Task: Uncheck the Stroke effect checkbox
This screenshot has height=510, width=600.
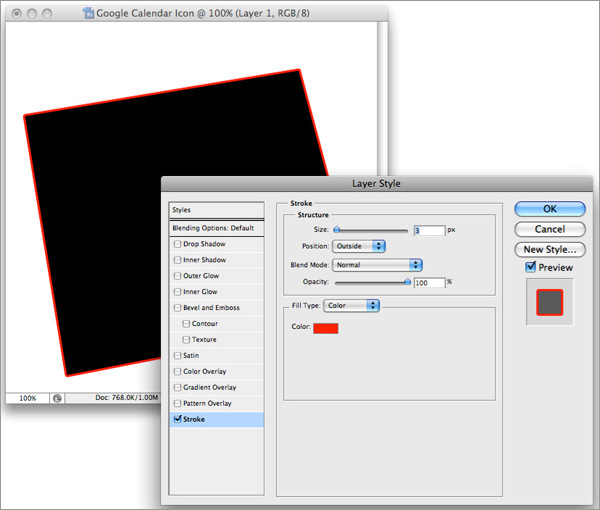Action: [178, 419]
